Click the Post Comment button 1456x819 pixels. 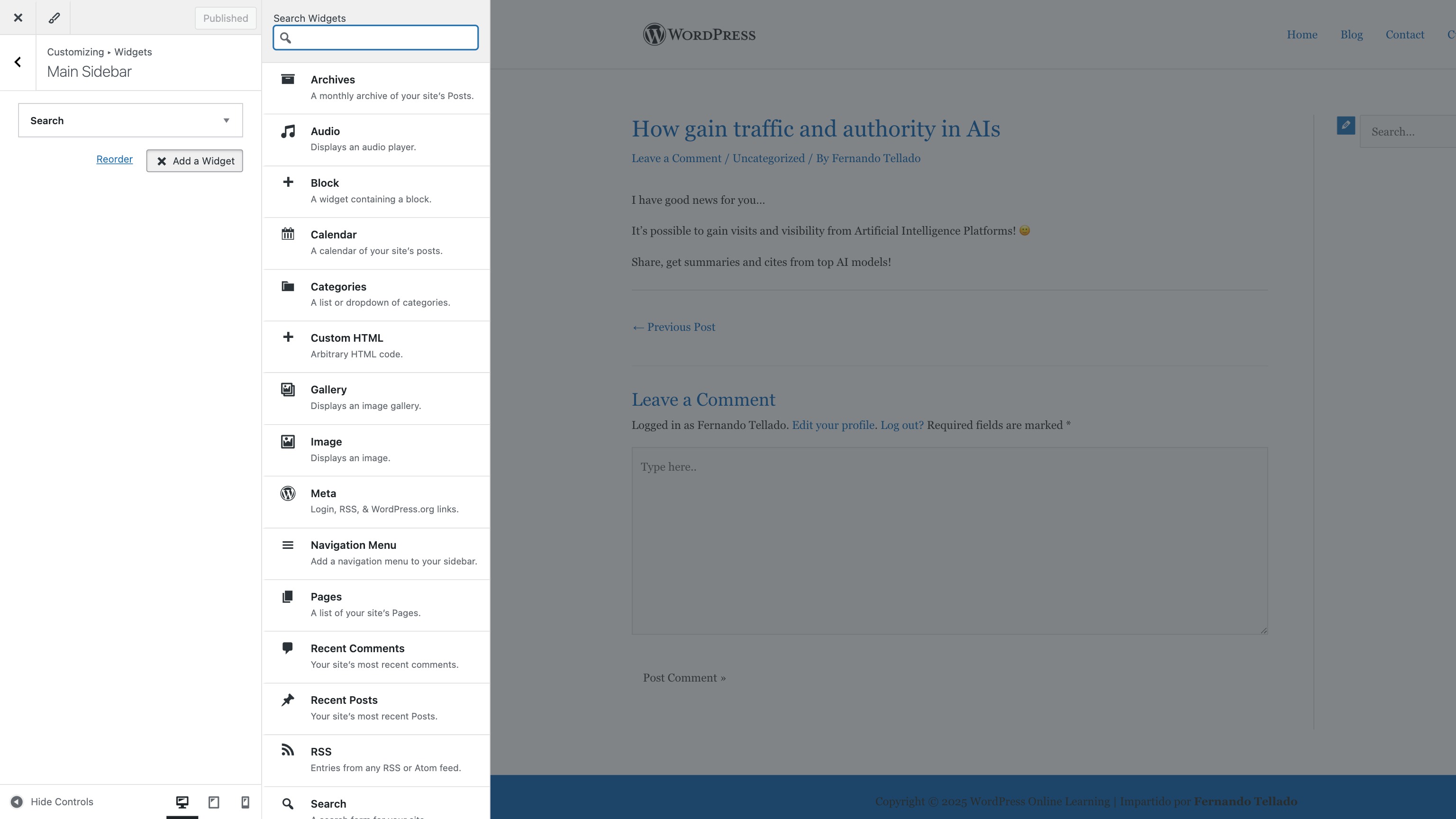684,678
